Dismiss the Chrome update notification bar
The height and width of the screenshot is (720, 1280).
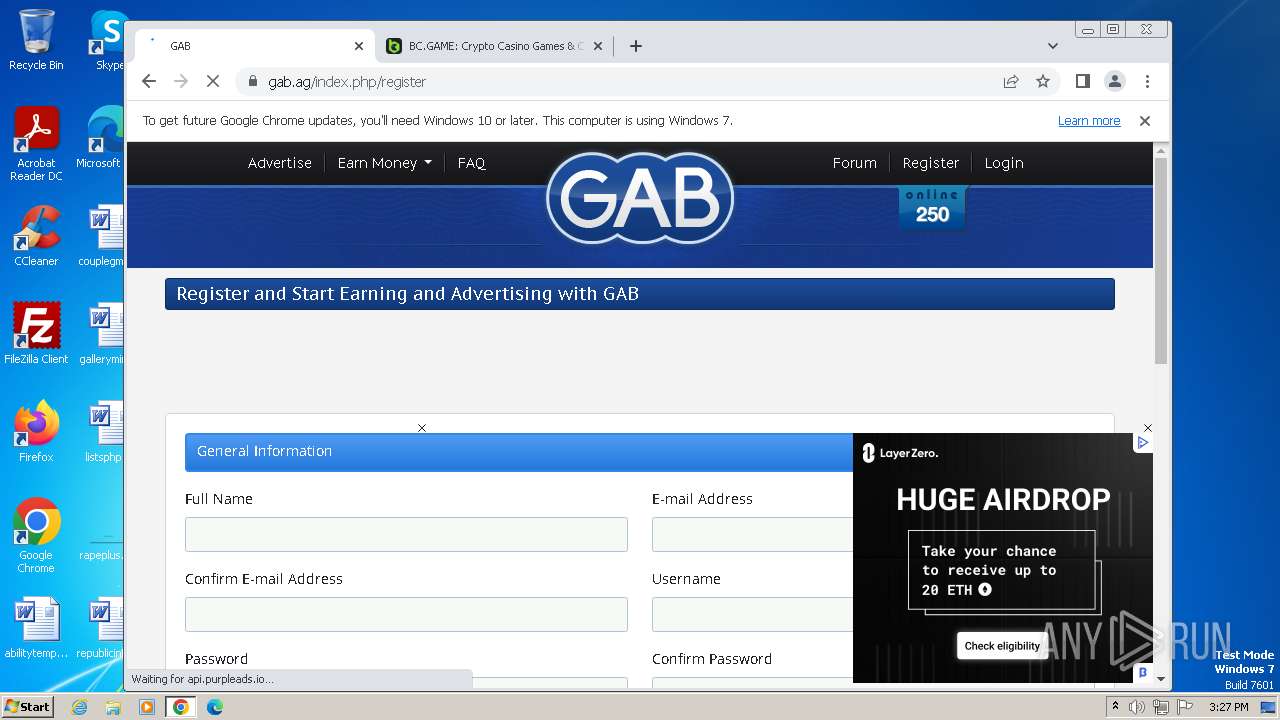(1145, 121)
